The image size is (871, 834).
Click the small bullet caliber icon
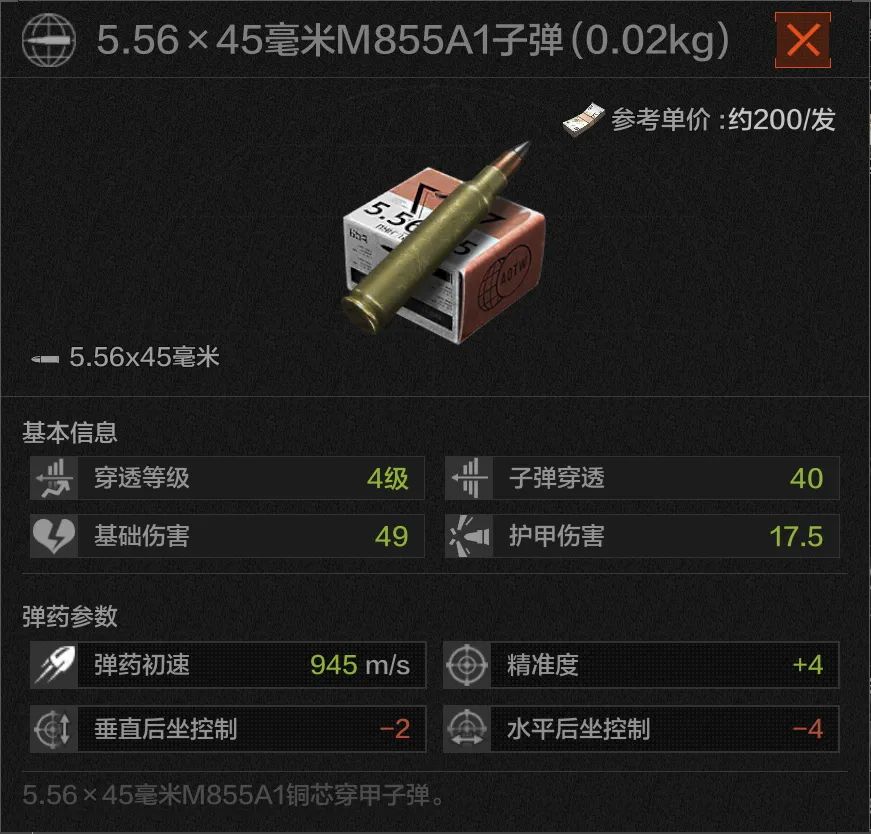tap(46, 359)
